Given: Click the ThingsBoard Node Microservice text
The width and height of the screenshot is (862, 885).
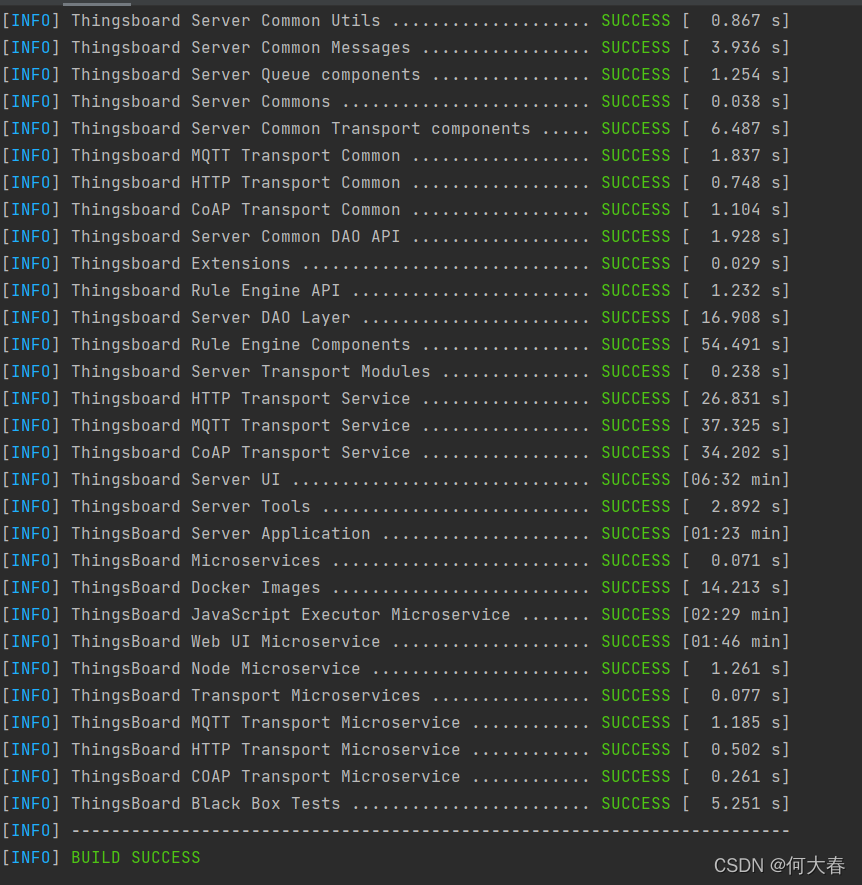Looking at the screenshot, I should [215, 668].
